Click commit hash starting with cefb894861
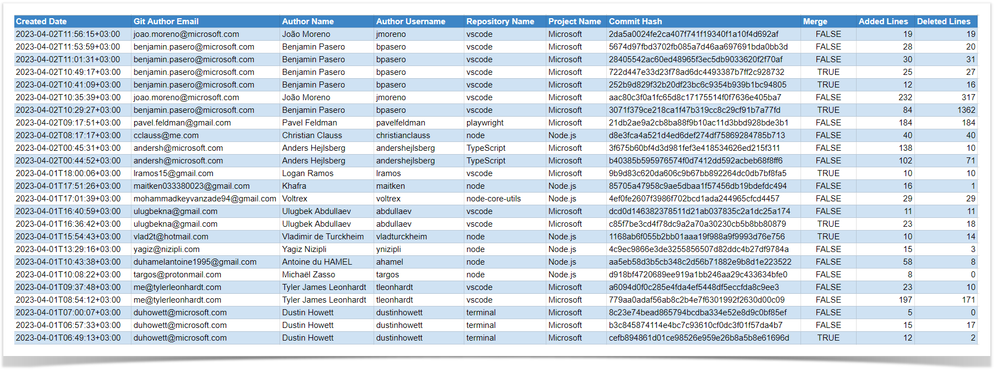This screenshot has width=998, height=372. pyautogui.click(x=698, y=338)
